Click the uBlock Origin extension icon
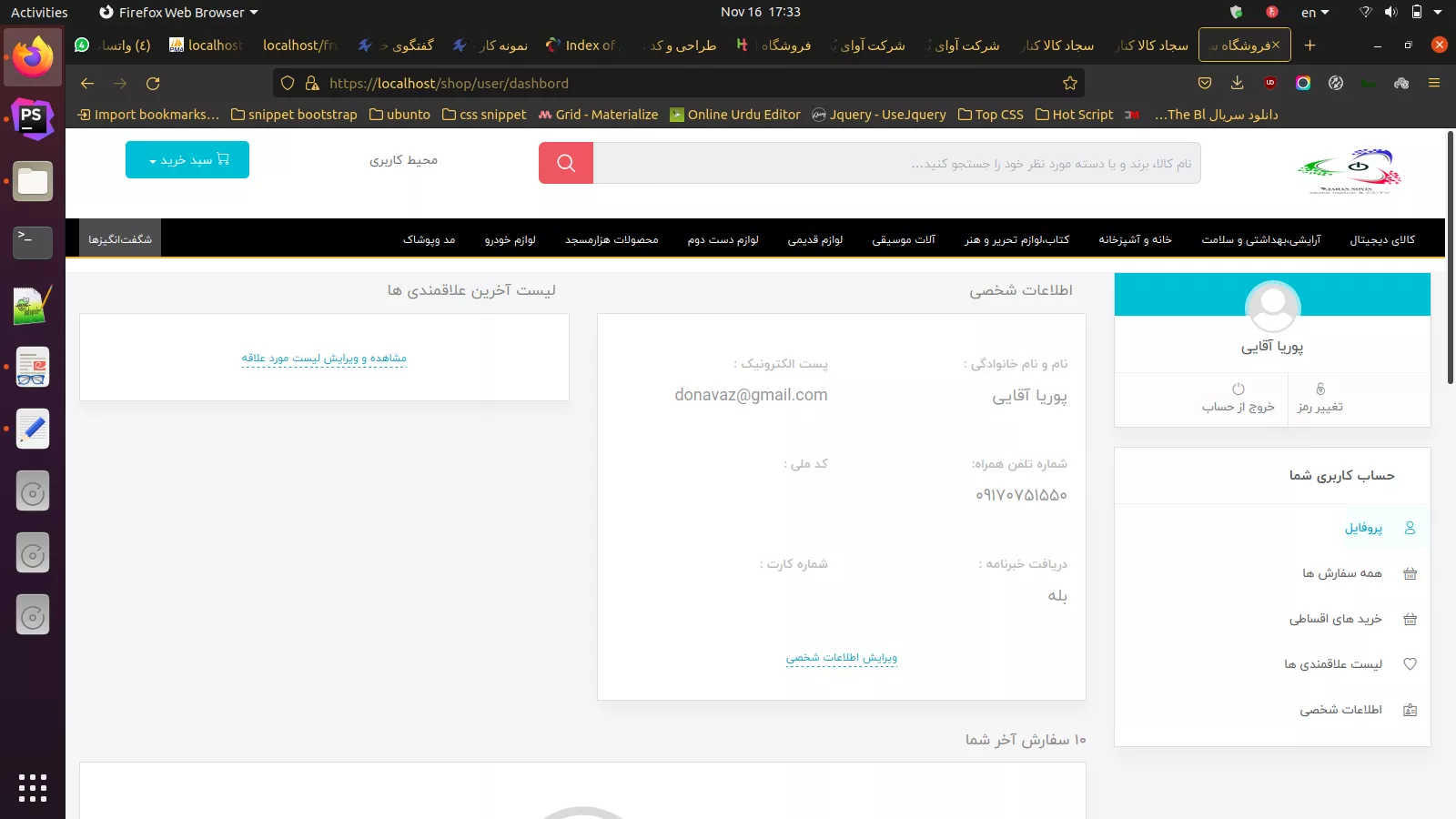The height and width of the screenshot is (819, 1456). point(1270,83)
